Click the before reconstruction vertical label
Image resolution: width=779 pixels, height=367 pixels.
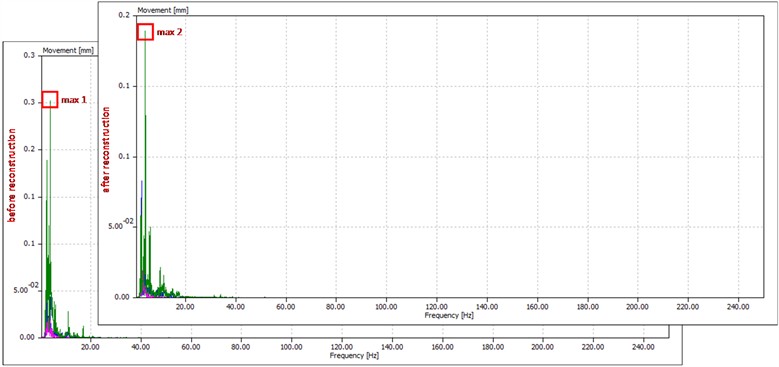(x=11, y=175)
